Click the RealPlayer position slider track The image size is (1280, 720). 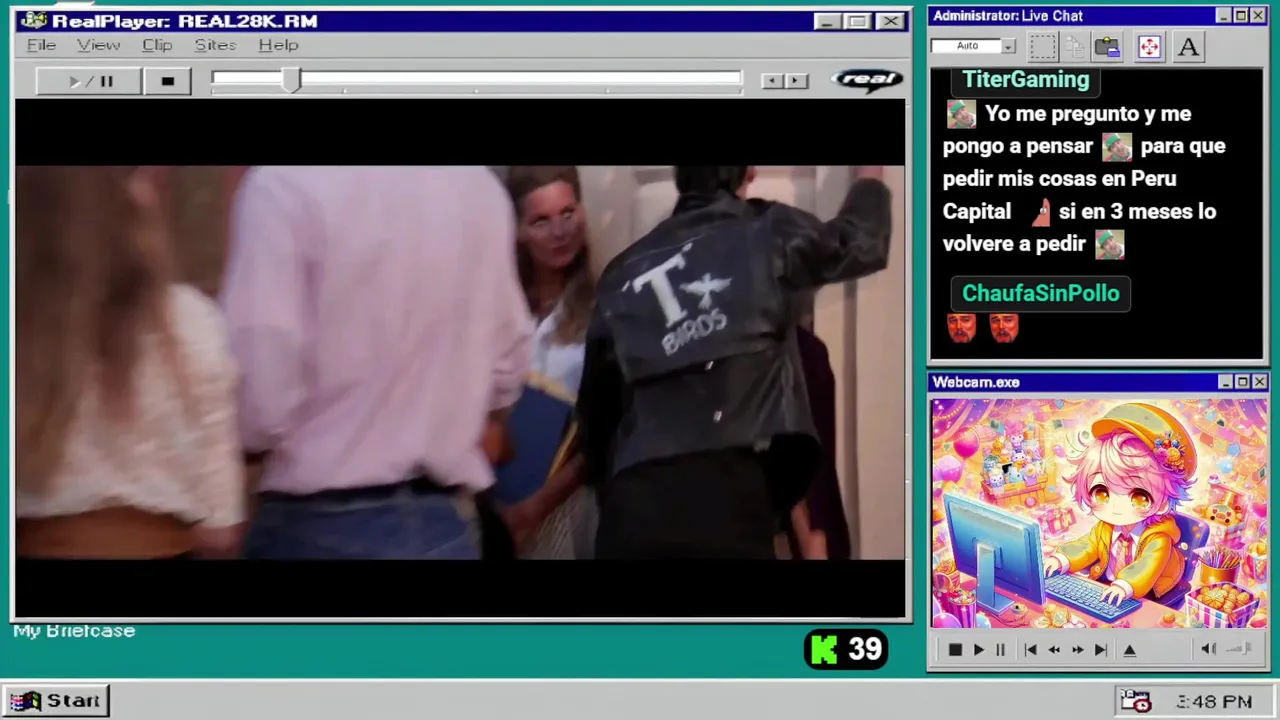[x=477, y=79]
